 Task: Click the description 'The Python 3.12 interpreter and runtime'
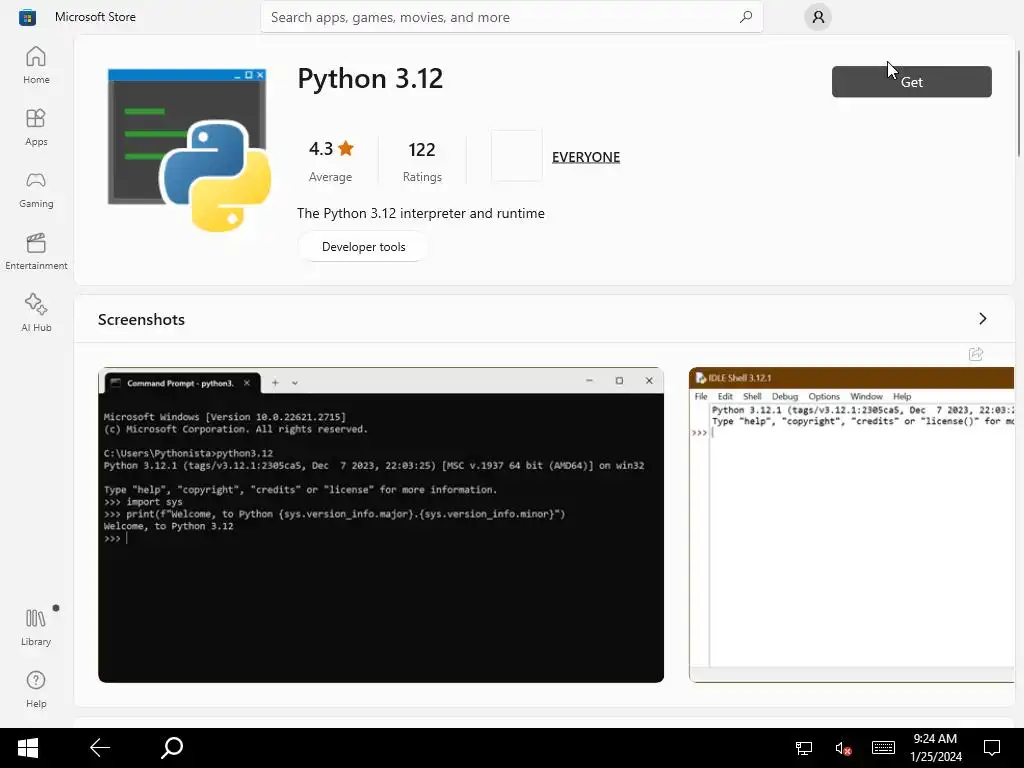point(421,213)
